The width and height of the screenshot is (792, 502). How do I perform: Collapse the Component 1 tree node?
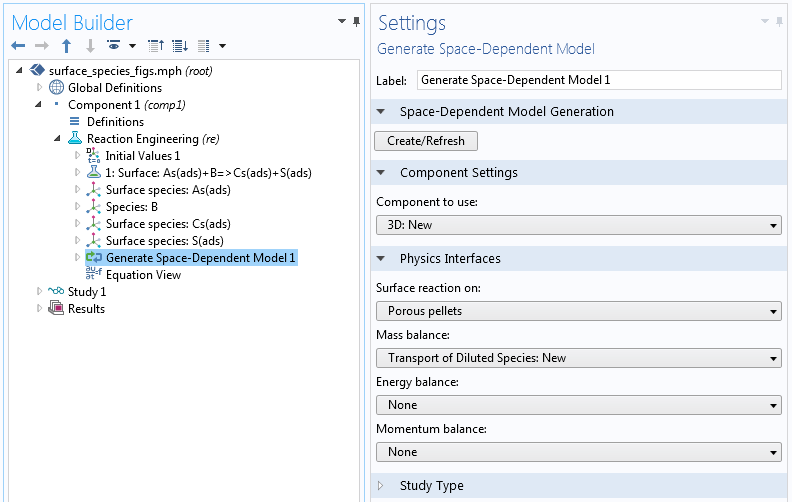(x=39, y=105)
